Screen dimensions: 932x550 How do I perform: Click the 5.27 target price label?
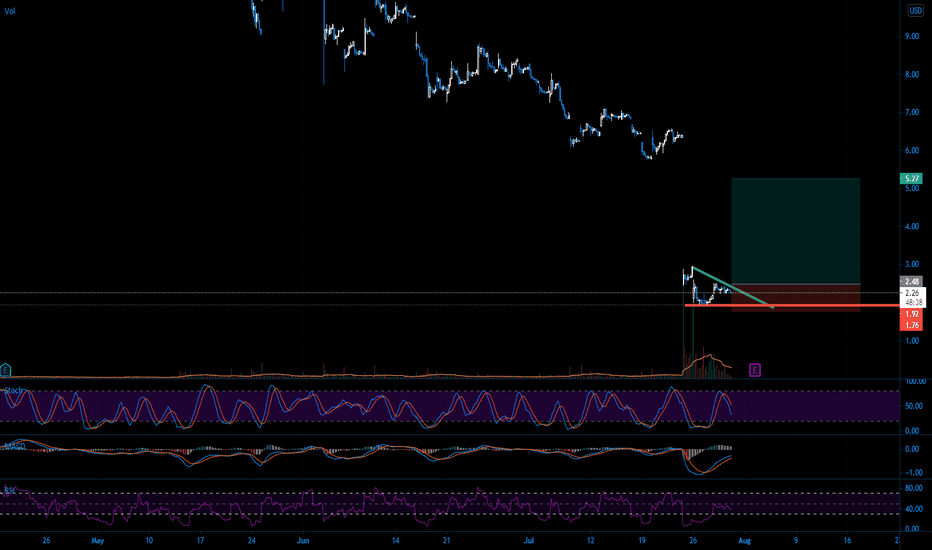tap(912, 178)
